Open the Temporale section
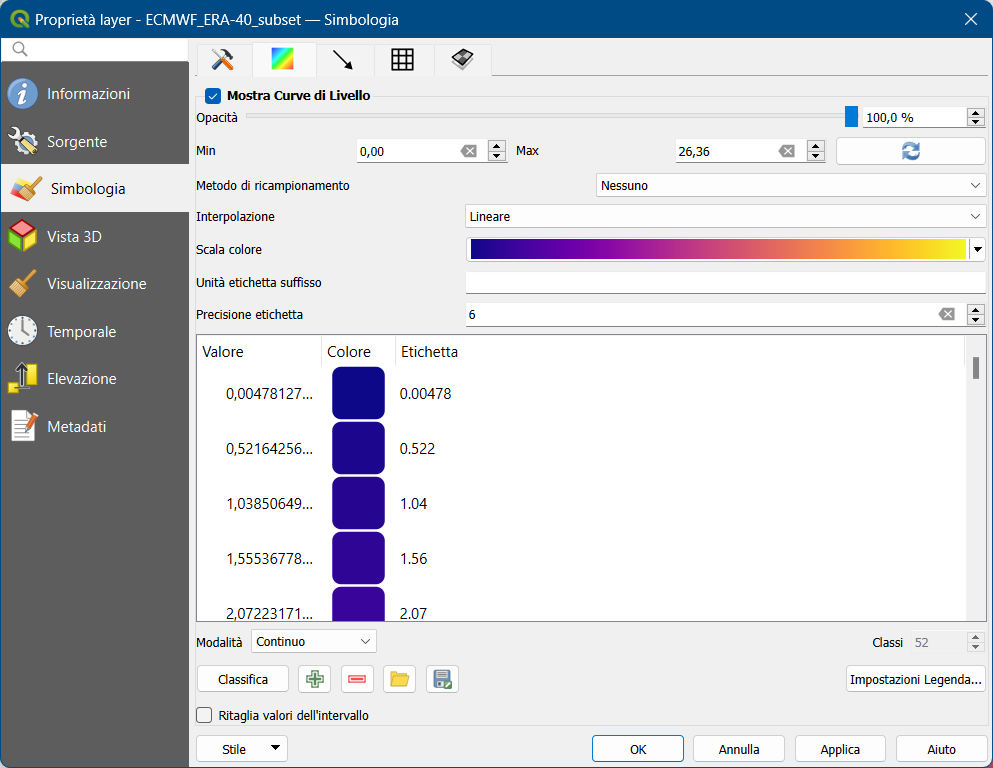This screenshot has width=993, height=768. tap(94, 331)
